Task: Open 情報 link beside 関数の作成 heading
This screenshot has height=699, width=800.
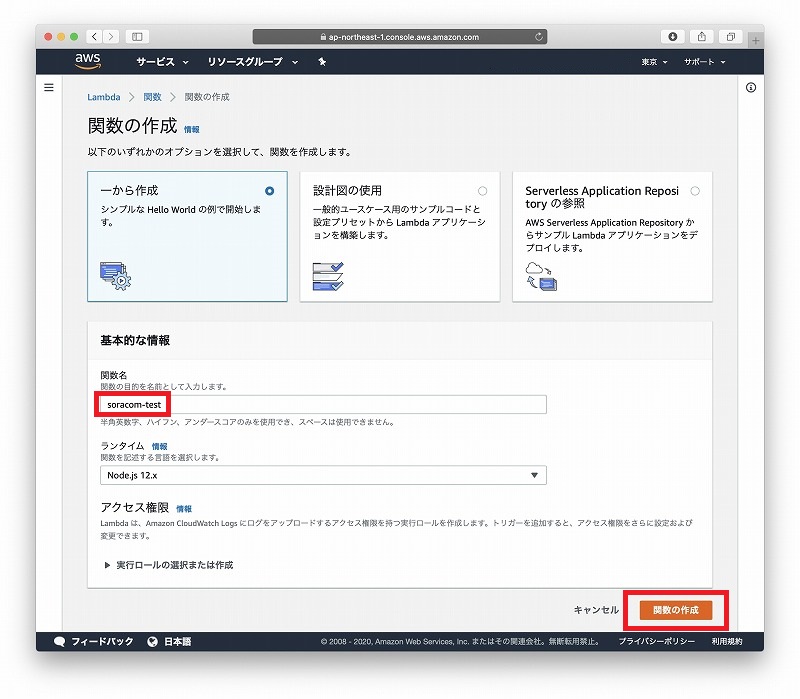Action: 191,130
